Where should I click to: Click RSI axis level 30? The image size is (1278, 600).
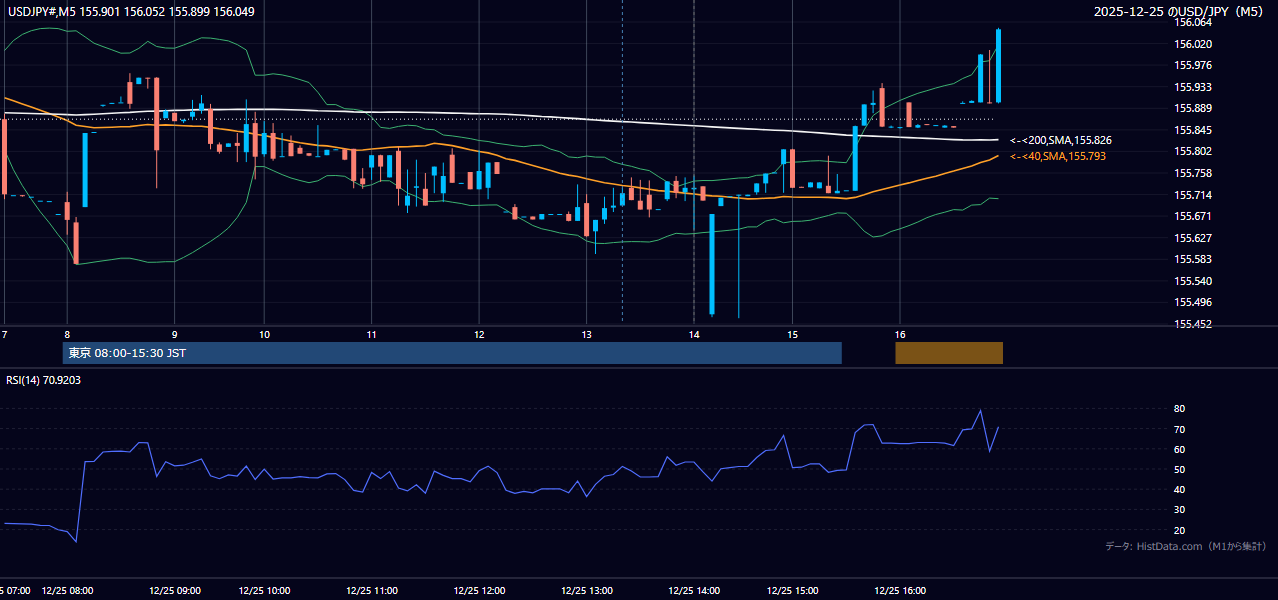pos(1180,510)
